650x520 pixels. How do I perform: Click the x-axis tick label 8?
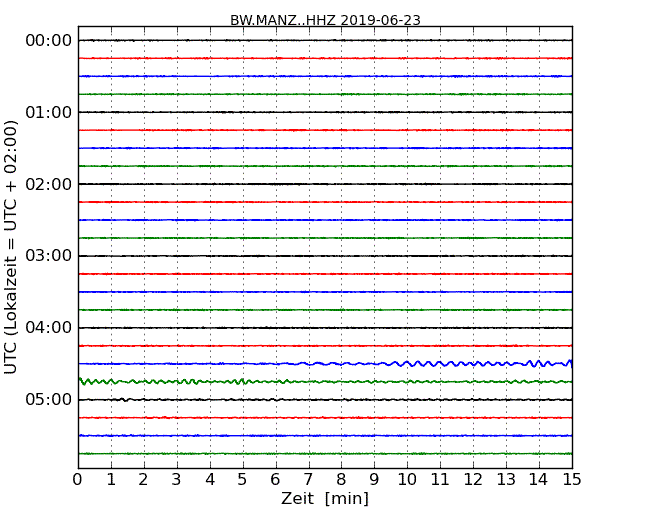tap(341, 480)
